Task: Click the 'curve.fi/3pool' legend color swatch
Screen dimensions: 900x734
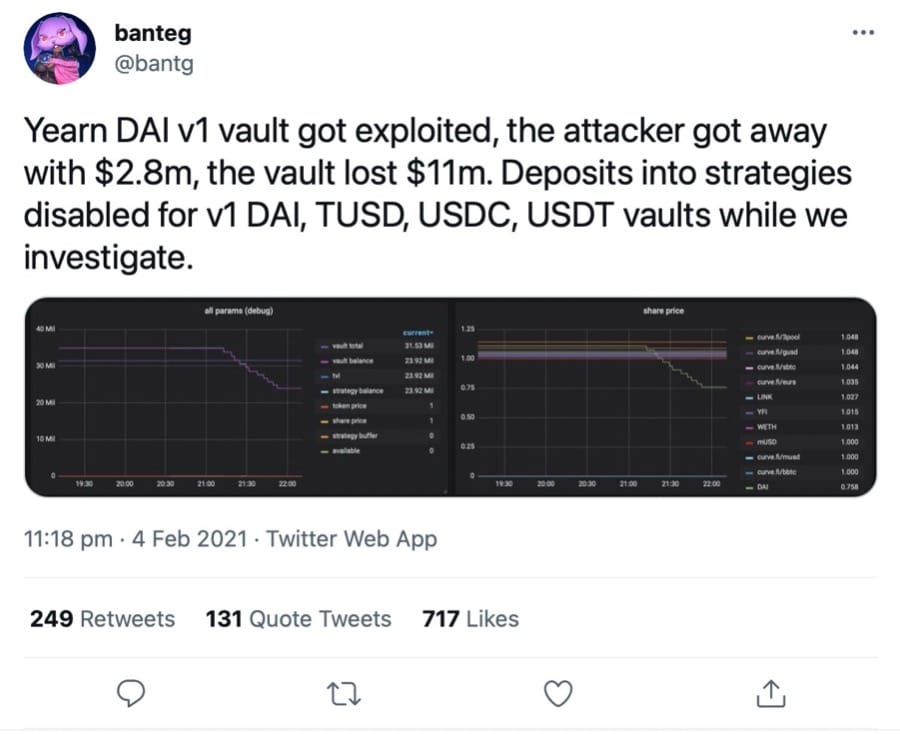Action: pyautogui.click(x=750, y=338)
